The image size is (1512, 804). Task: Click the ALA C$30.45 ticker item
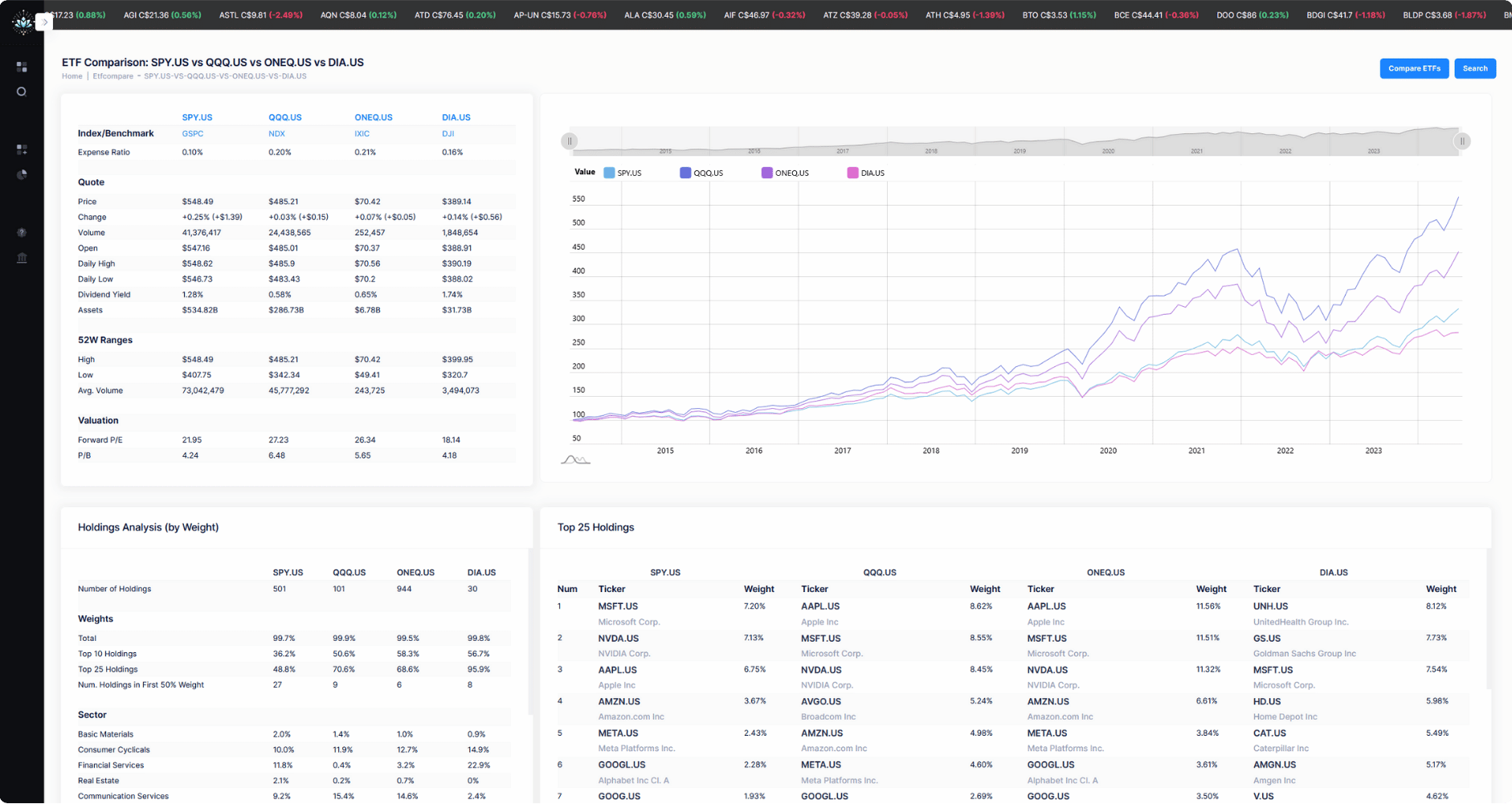[665, 15]
